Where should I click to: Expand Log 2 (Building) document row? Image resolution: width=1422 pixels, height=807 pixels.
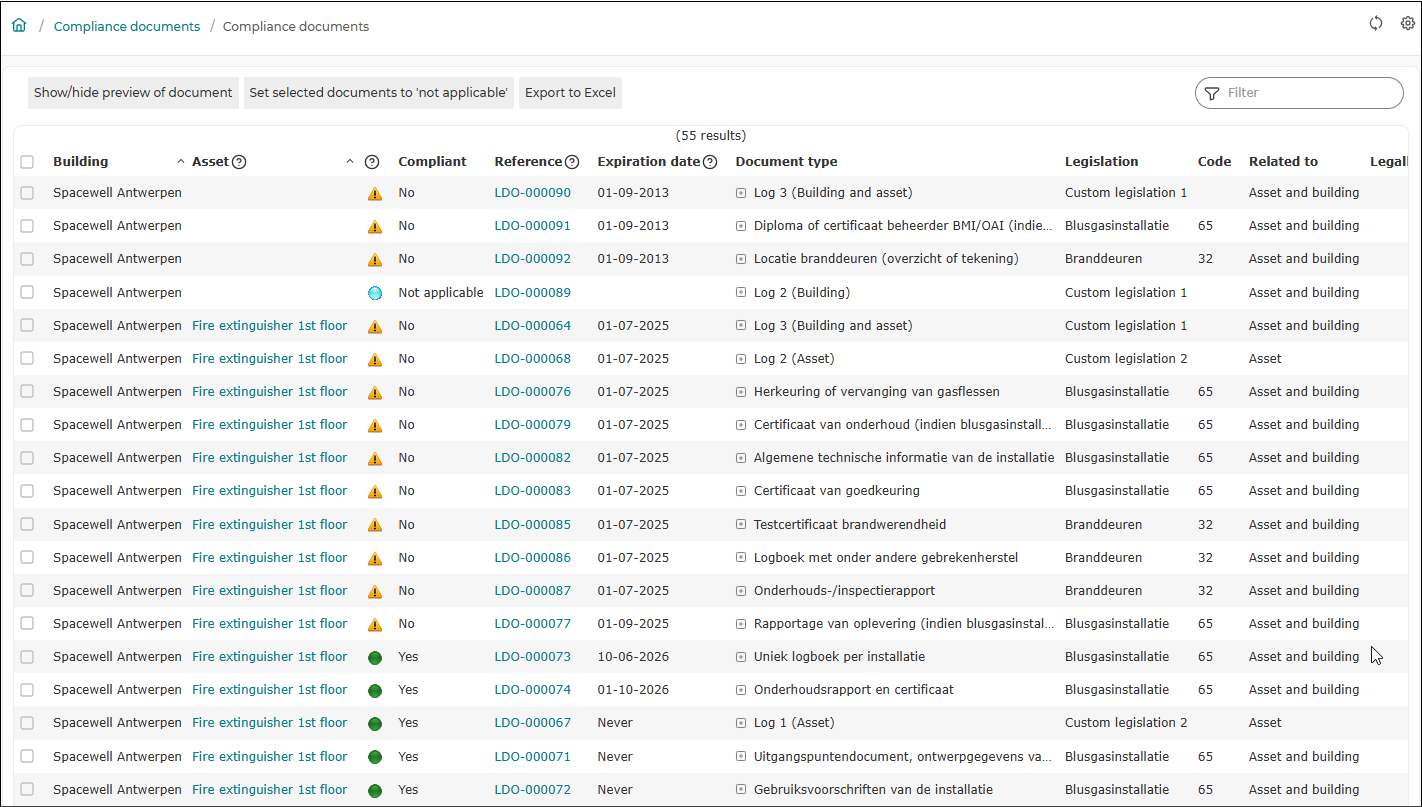pos(741,293)
